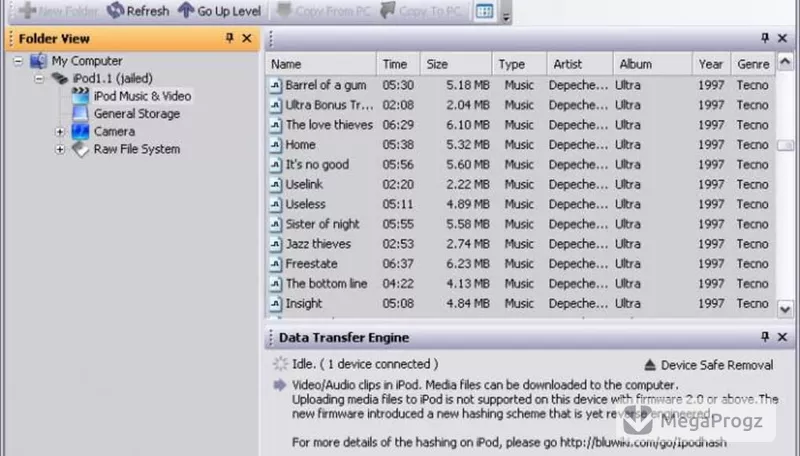Viewport: 800px width, 456px height.
Task: Click music icon of It's no good
Action: click(276, 165)
